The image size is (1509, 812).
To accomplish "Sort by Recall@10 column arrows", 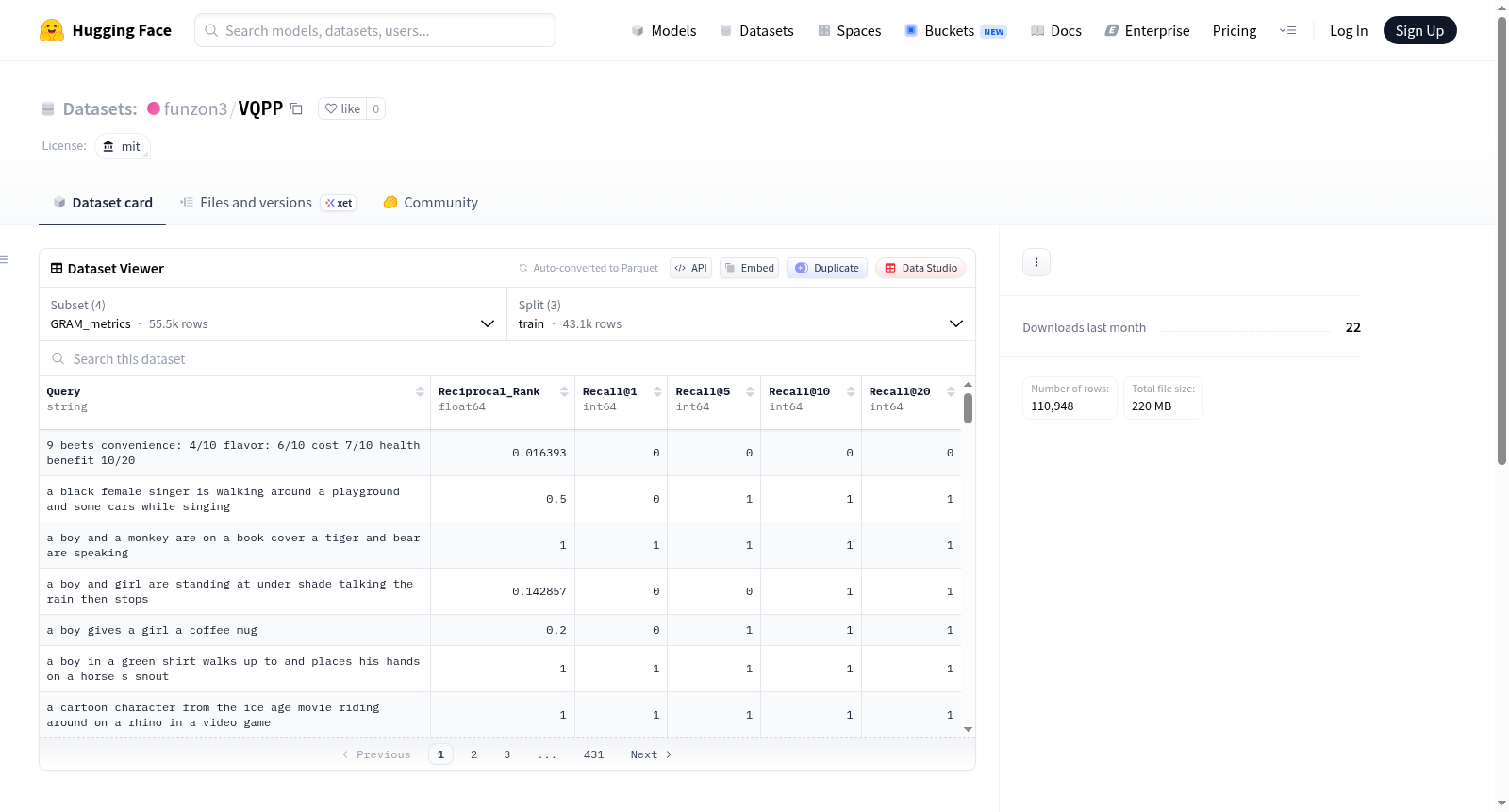I will [851, 391].
